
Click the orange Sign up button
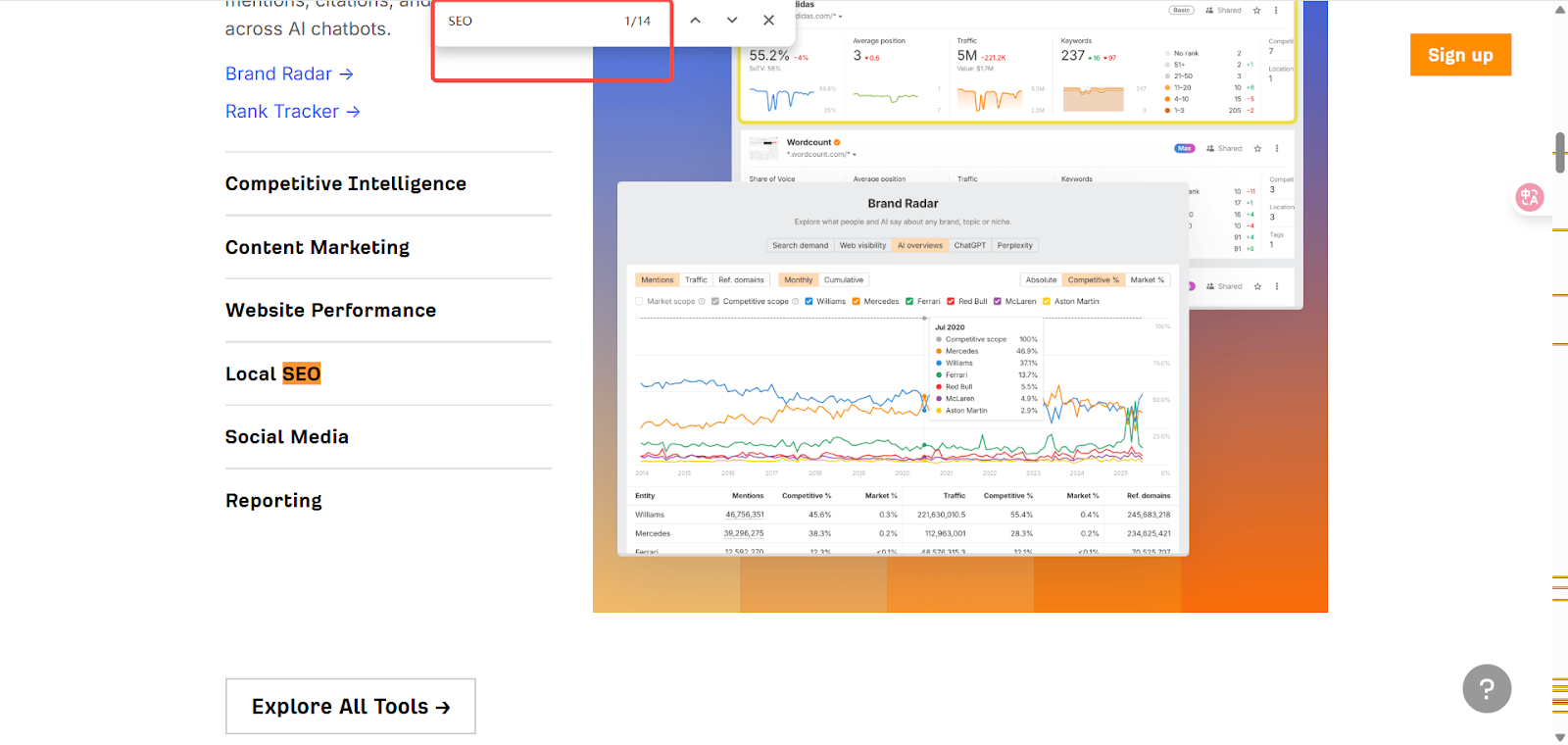point(1460,55)
